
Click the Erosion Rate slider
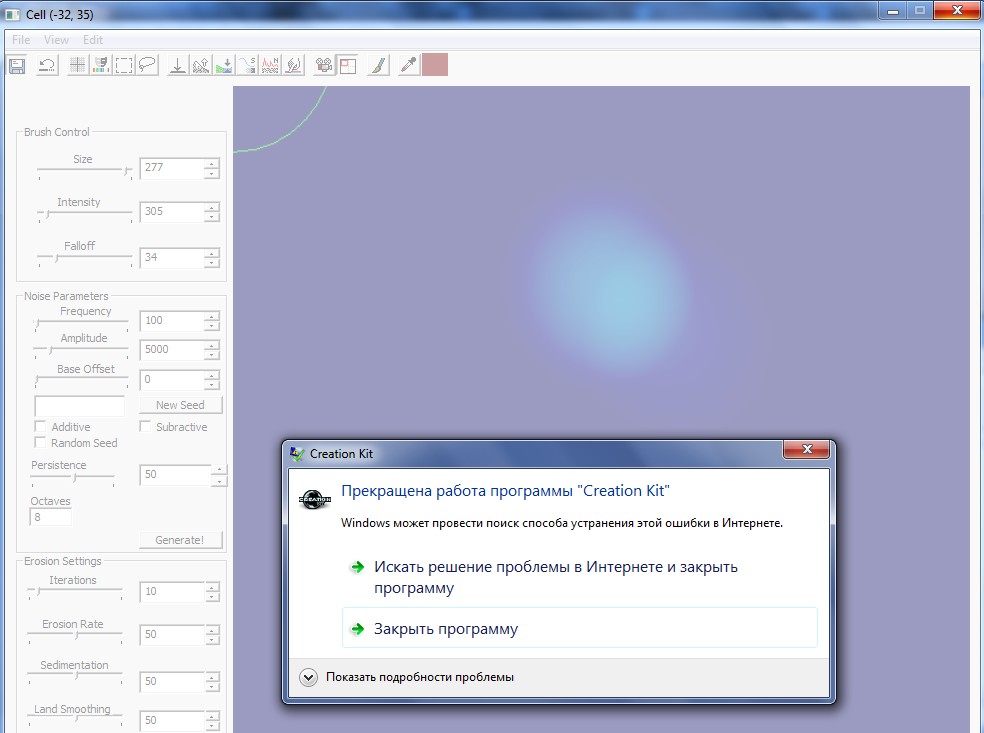(x=75, y=638)
